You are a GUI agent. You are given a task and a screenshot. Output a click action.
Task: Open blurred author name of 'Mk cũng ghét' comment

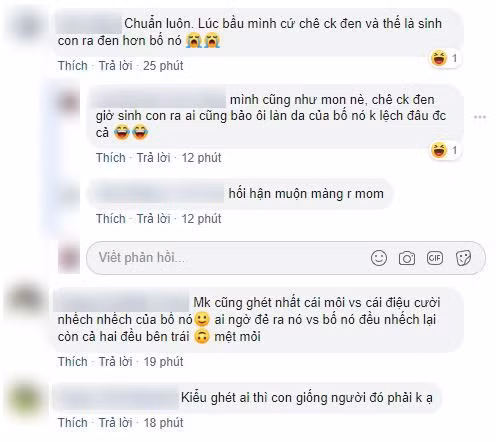tap(123, 303)
